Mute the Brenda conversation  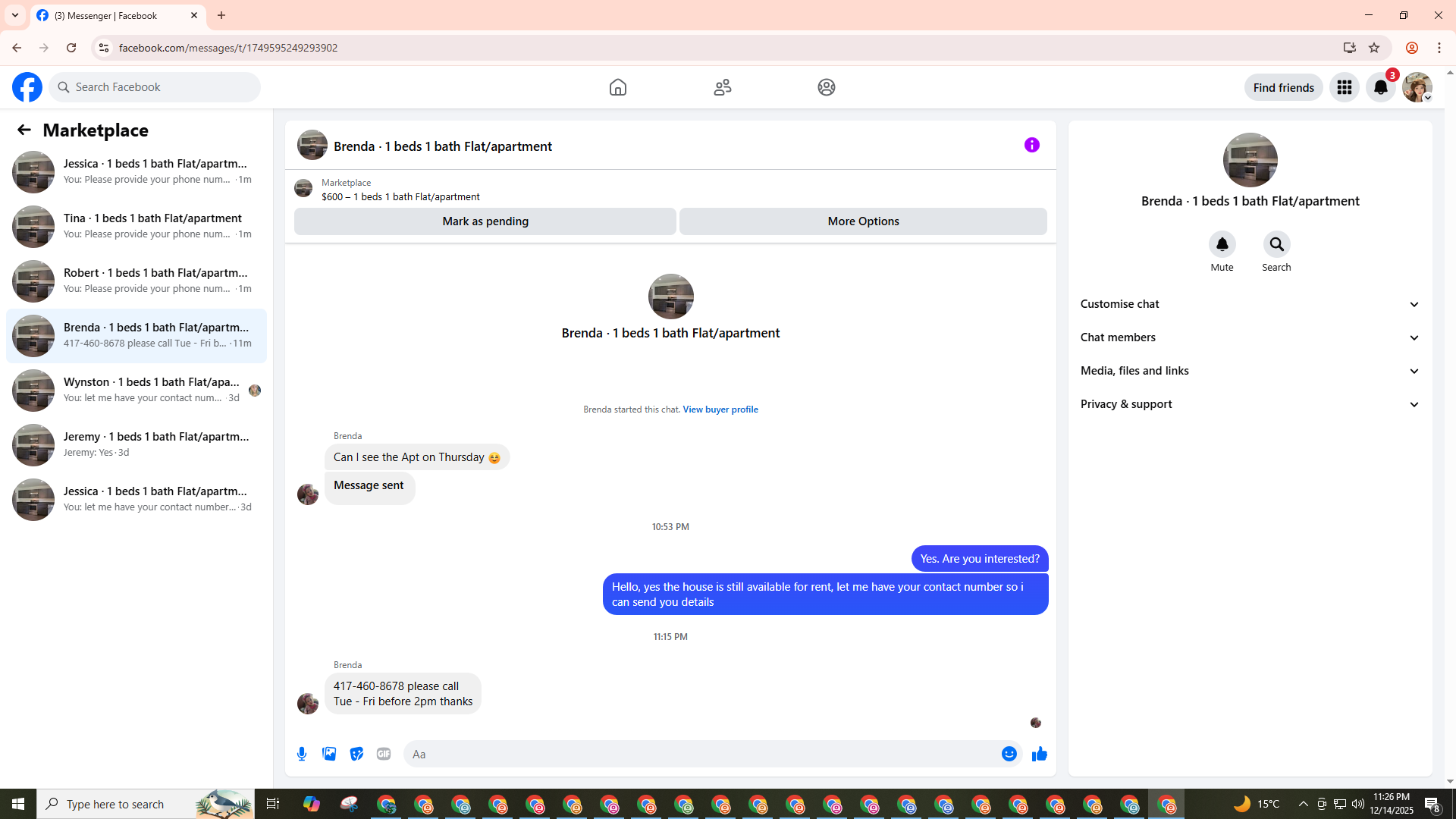tap(1222, 244)
